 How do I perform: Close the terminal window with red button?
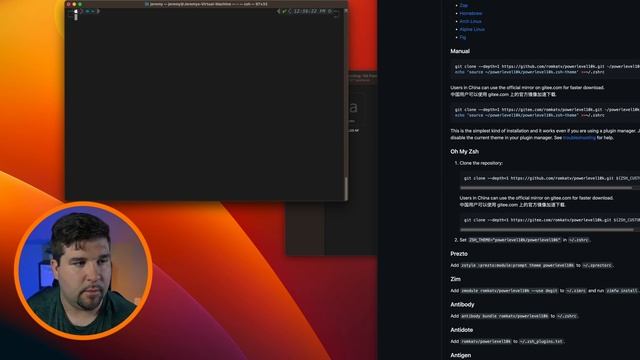click(69, 4)
